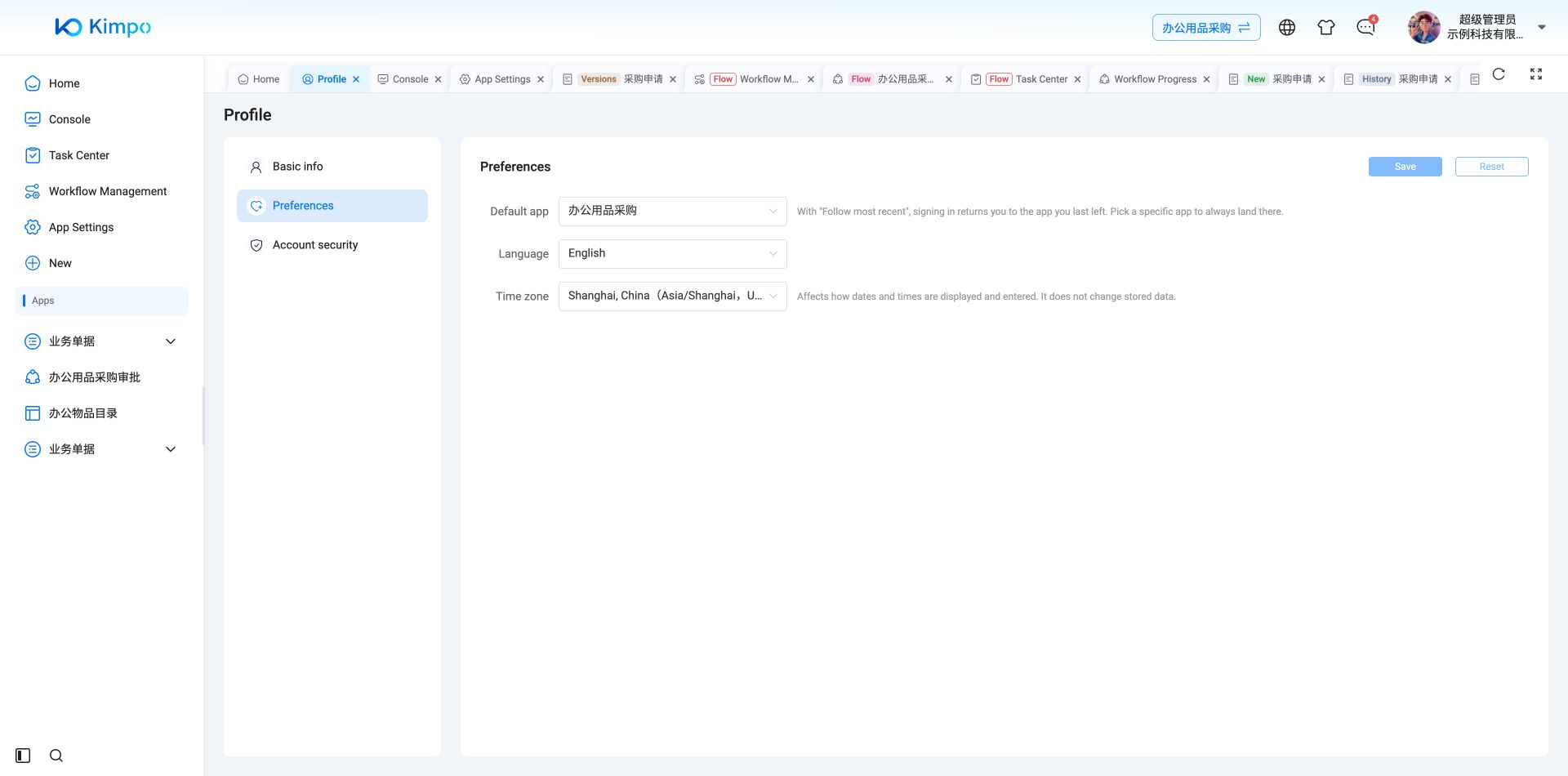Close the Task Center tab
Image resolution: width=1568 pixels, height=776 pixels.
click(1077, 79)
